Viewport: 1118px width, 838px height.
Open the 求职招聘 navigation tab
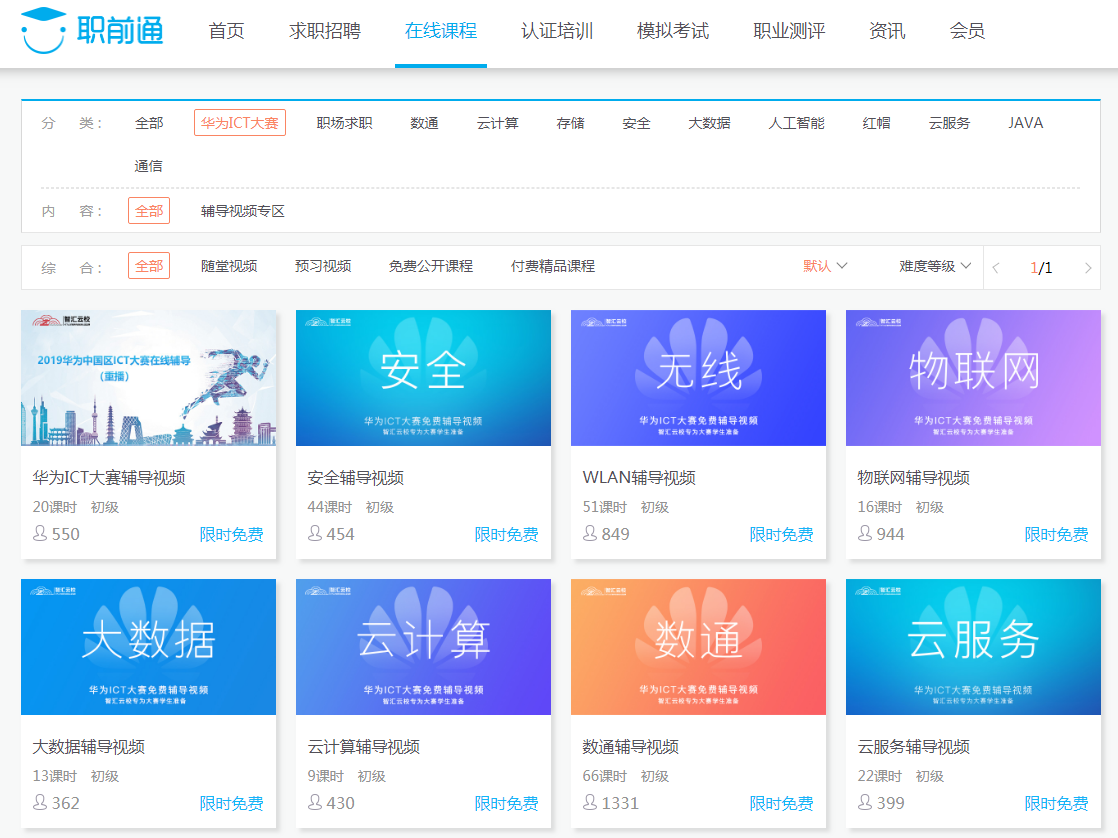[324, 31]
